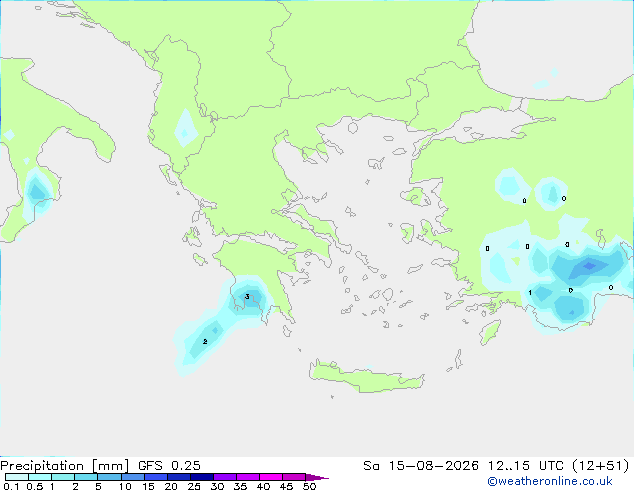Screen dimensions: 634x490
Task: Click the "20" legend scale label
Action: (x=171, y=486)
